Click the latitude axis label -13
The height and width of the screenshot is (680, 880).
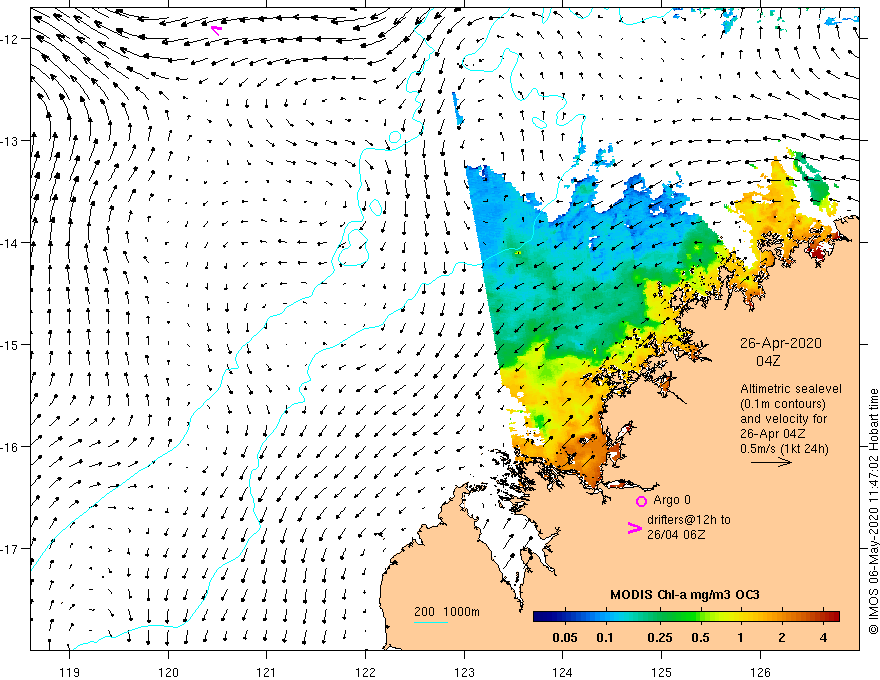pos(9,141)
